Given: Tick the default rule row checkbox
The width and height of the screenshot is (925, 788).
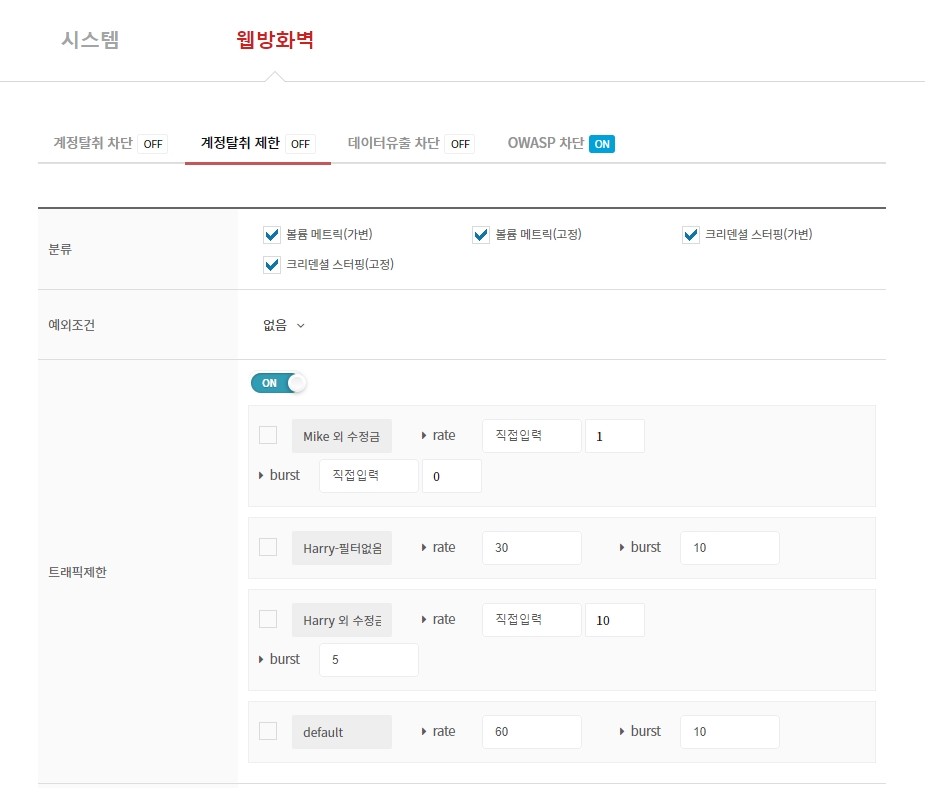Looking at the screenshot, I should 268,731.
